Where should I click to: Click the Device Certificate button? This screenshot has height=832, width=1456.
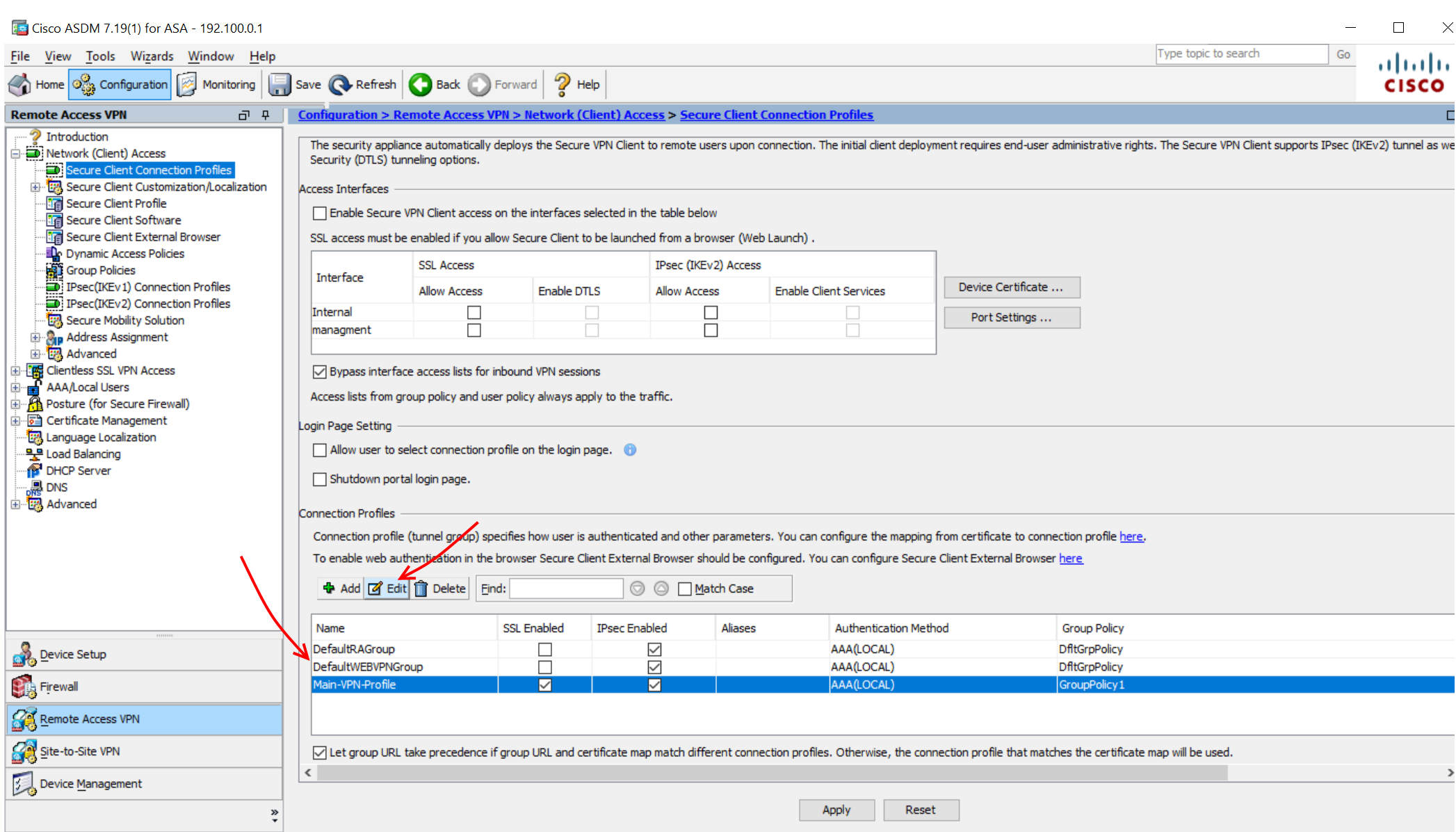[x=1011, y=287]
